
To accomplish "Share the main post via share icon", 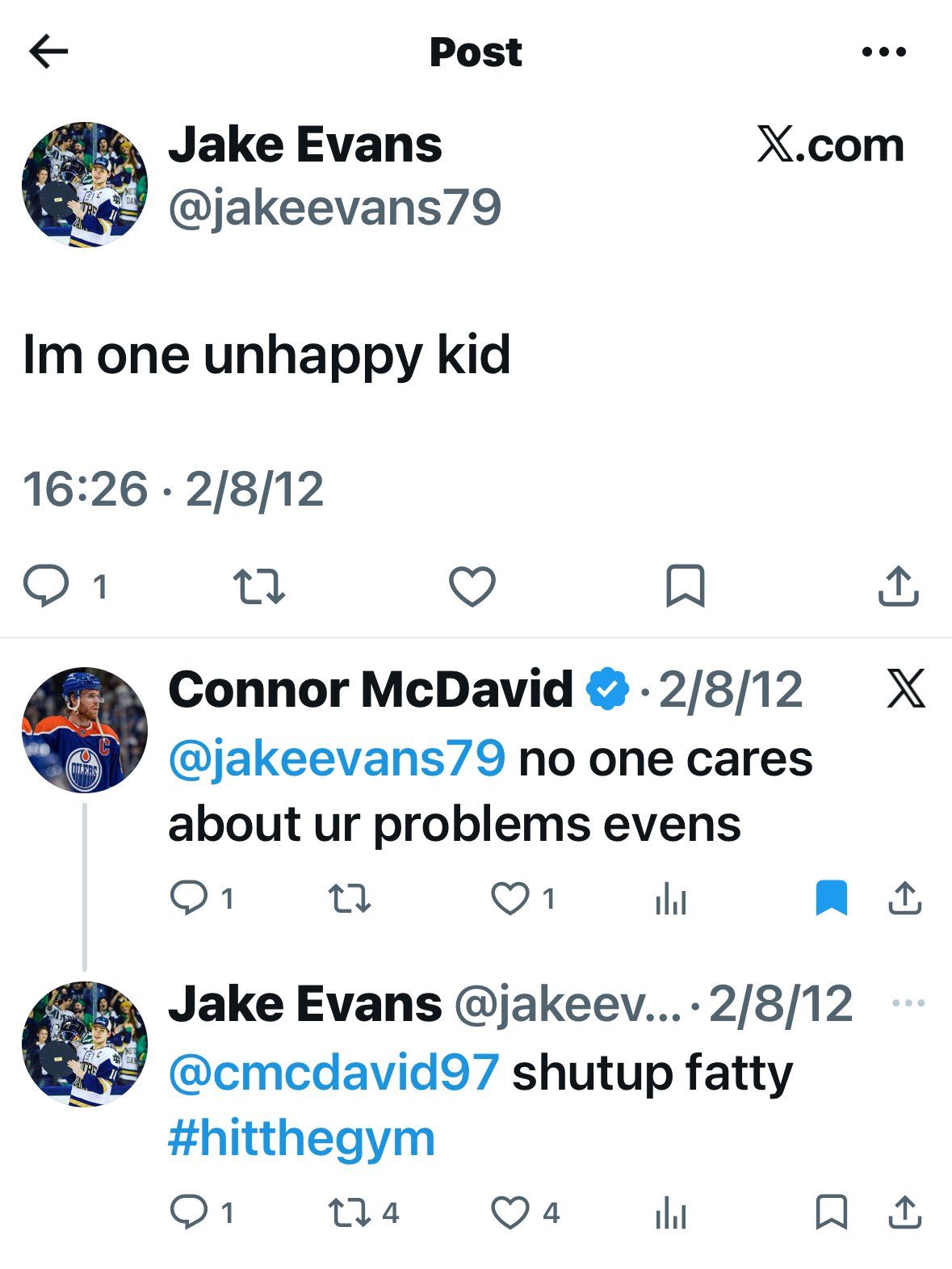I will 898,586.
